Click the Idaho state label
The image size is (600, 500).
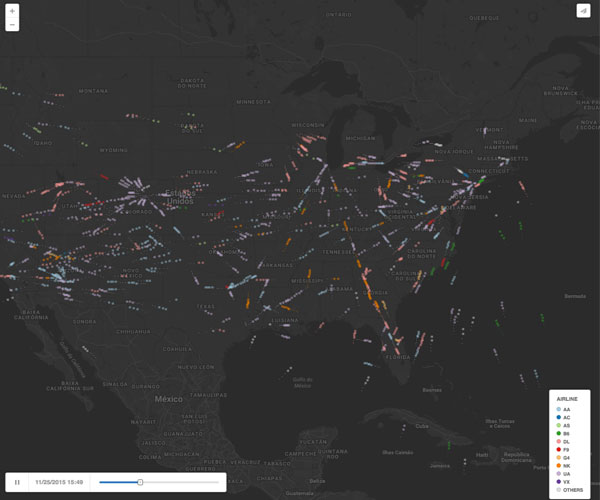43,143
